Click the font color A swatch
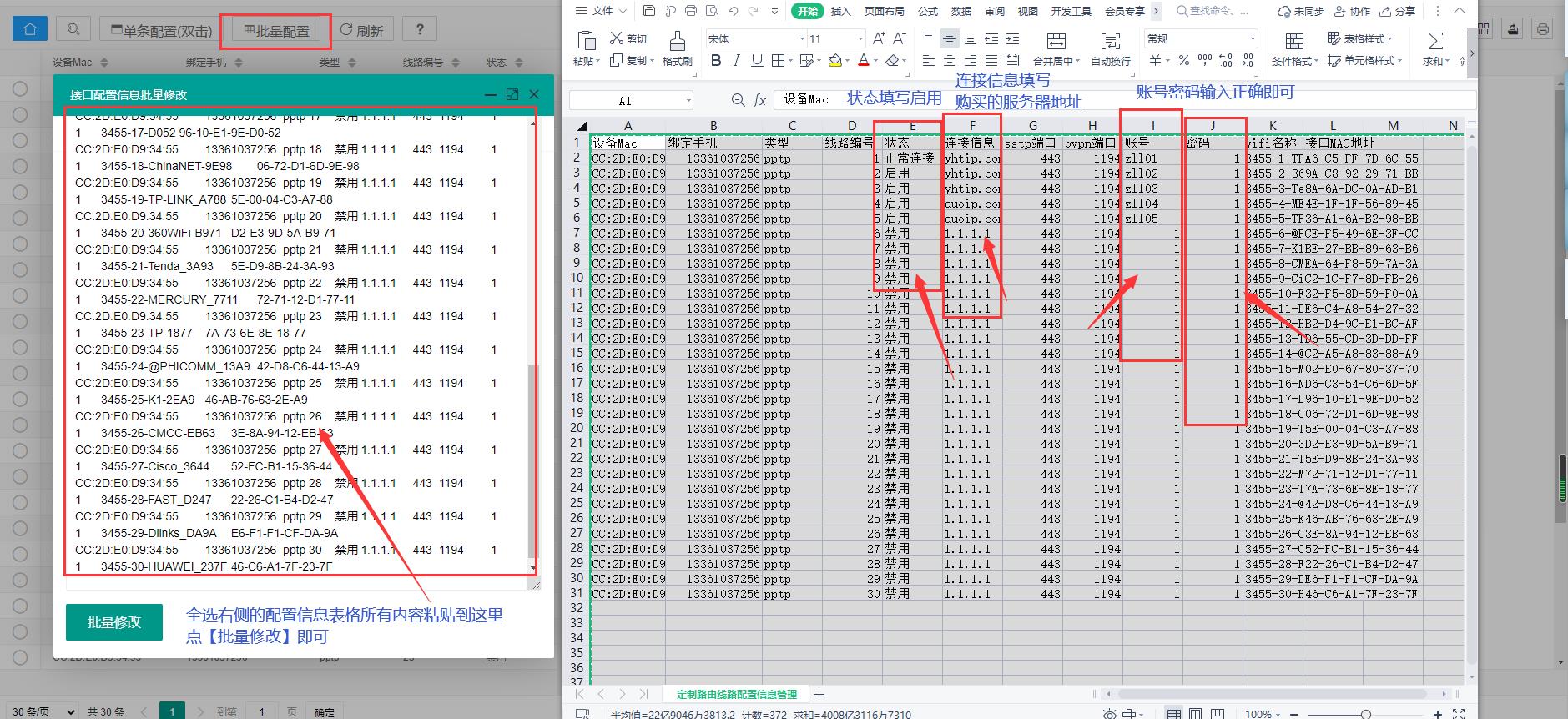 (x=863, y=60)
